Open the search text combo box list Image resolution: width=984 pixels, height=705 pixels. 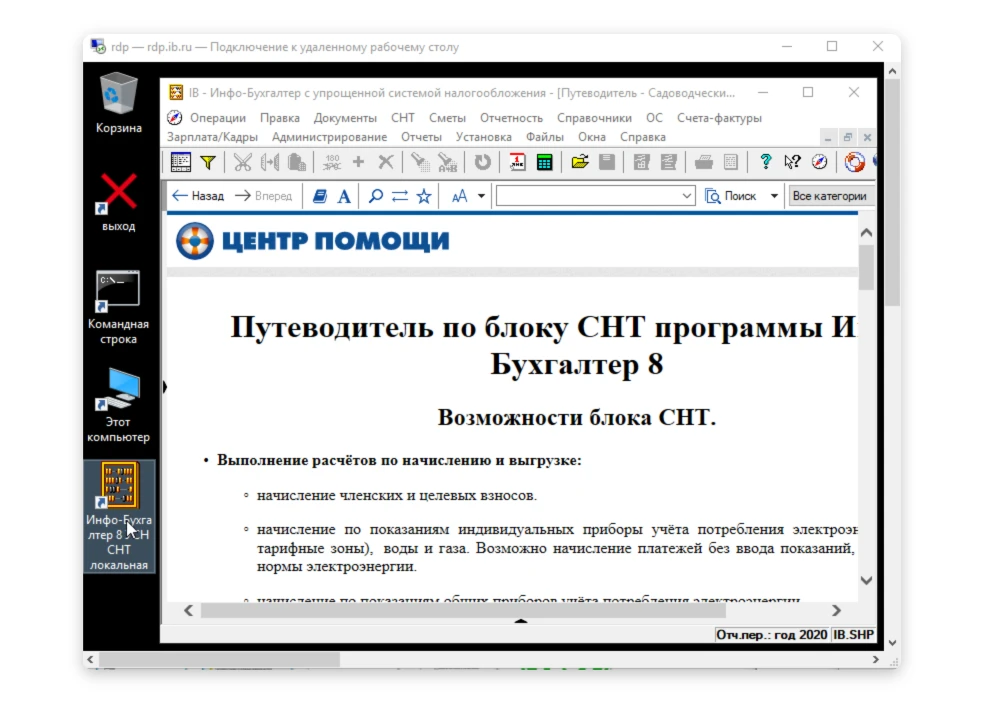point(687,196)
